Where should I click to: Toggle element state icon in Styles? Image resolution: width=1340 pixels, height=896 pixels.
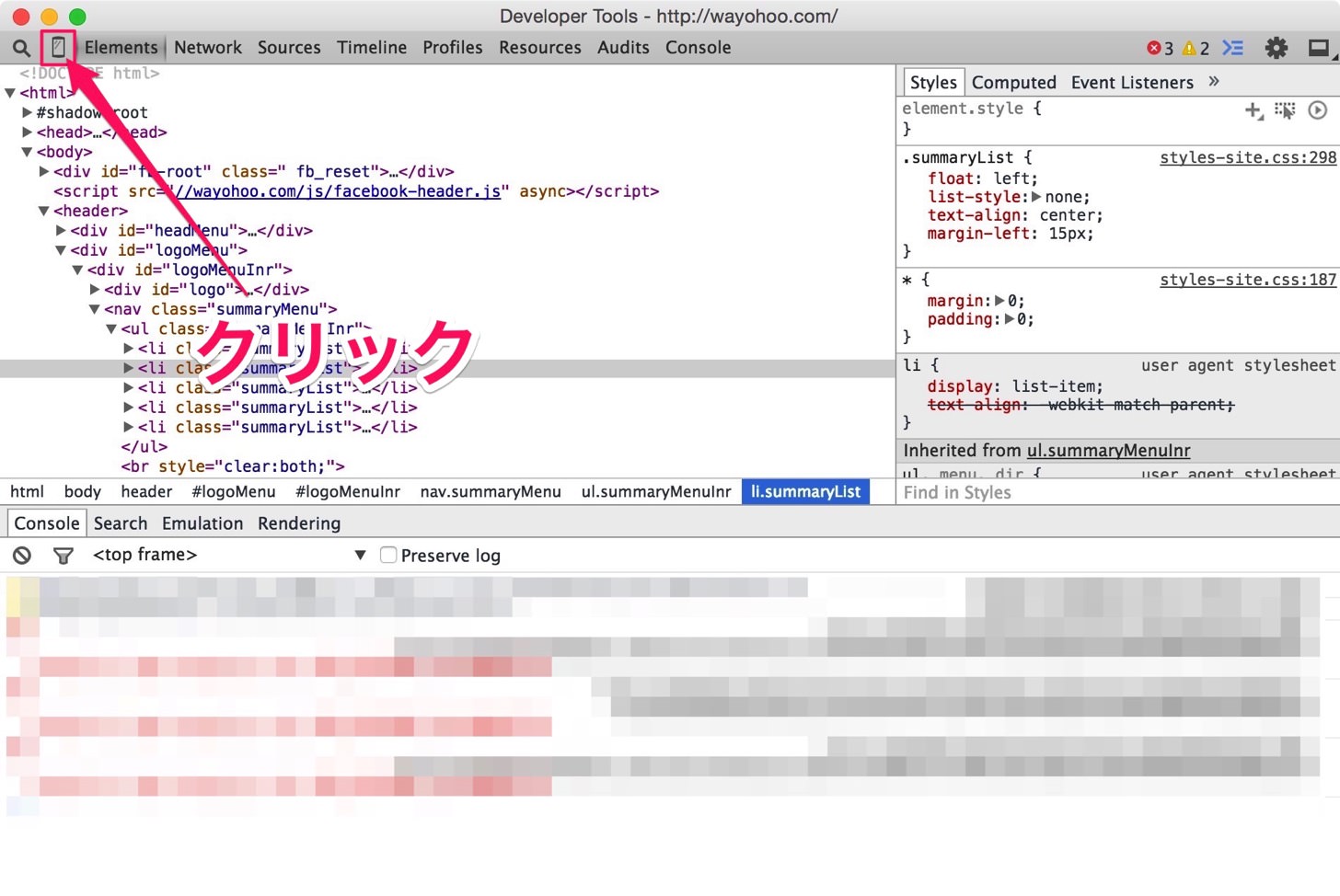click(1285, 110)
